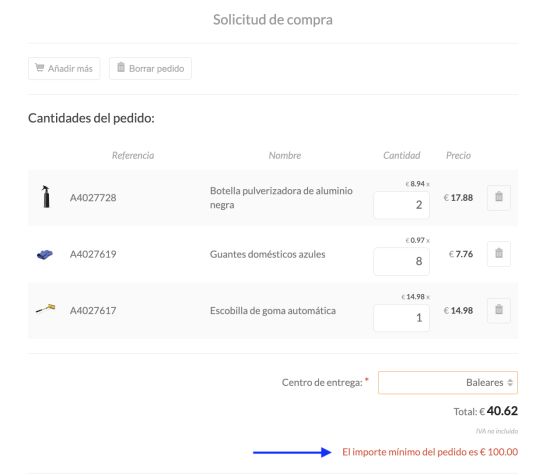Open the blue gloves product thumbnail
The height and width of the screenshot is (476, 560).
click(x=45, y=254)
